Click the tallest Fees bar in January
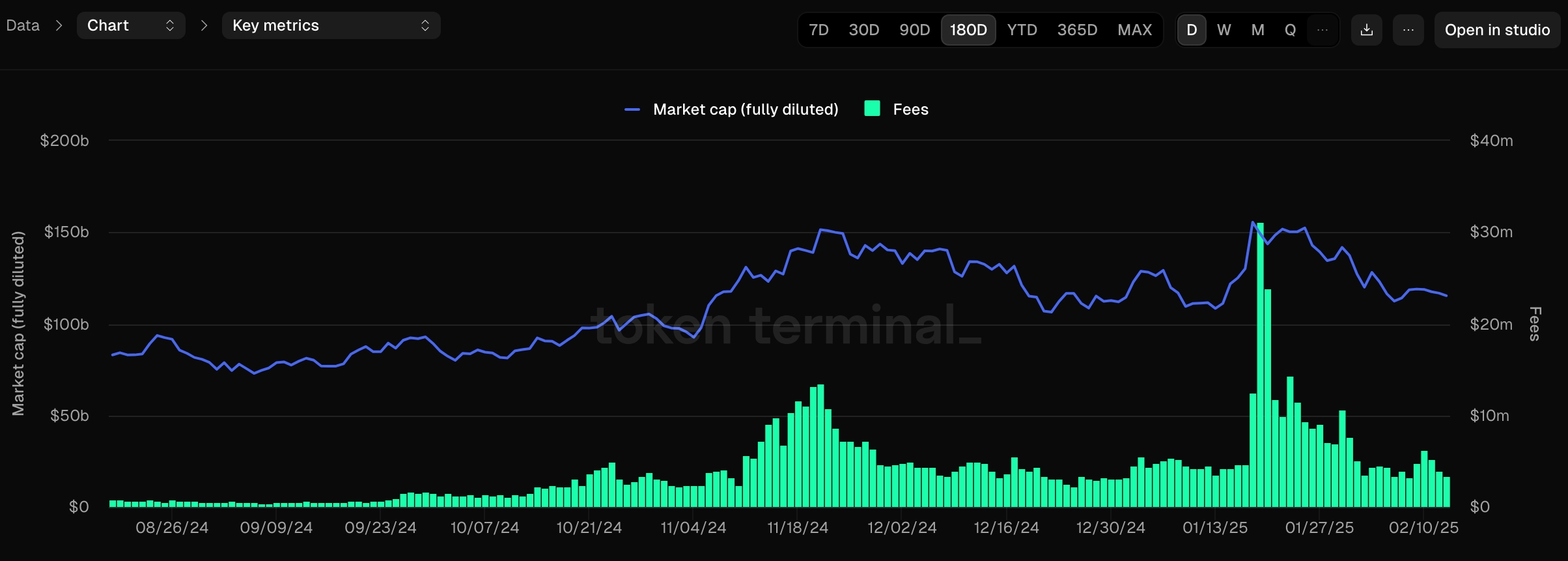The height and width of the screenshot is (561, 1568). pyautogui.click(x=1260, y=365)
